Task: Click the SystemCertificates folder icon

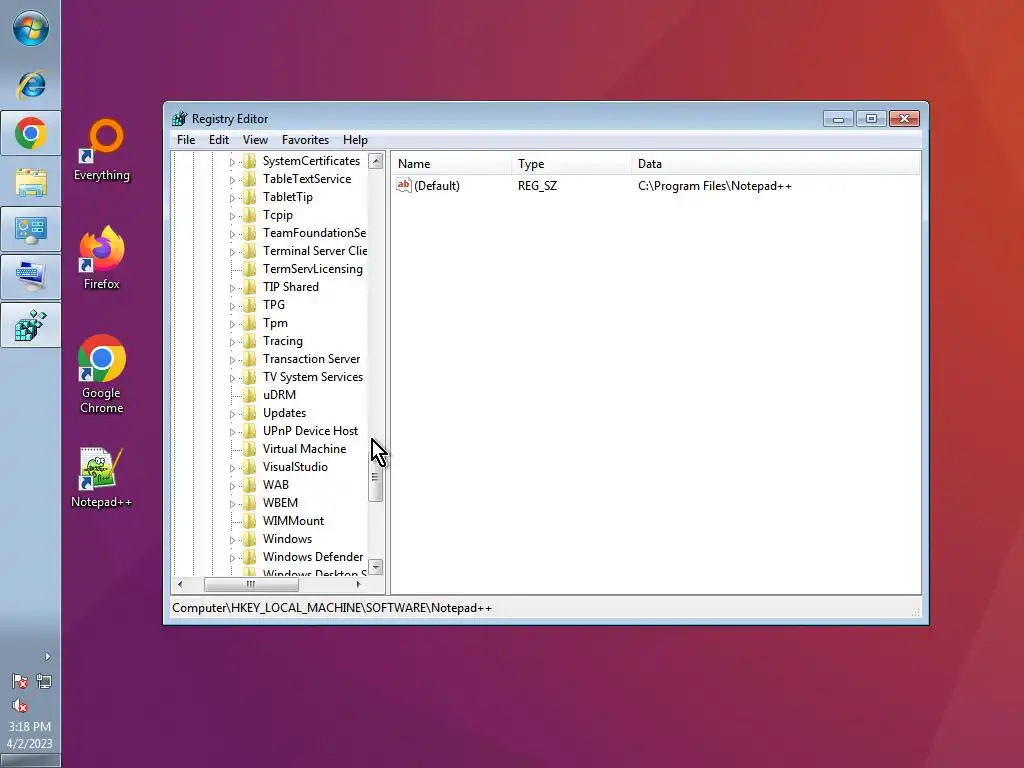Action: pos(249,161)
